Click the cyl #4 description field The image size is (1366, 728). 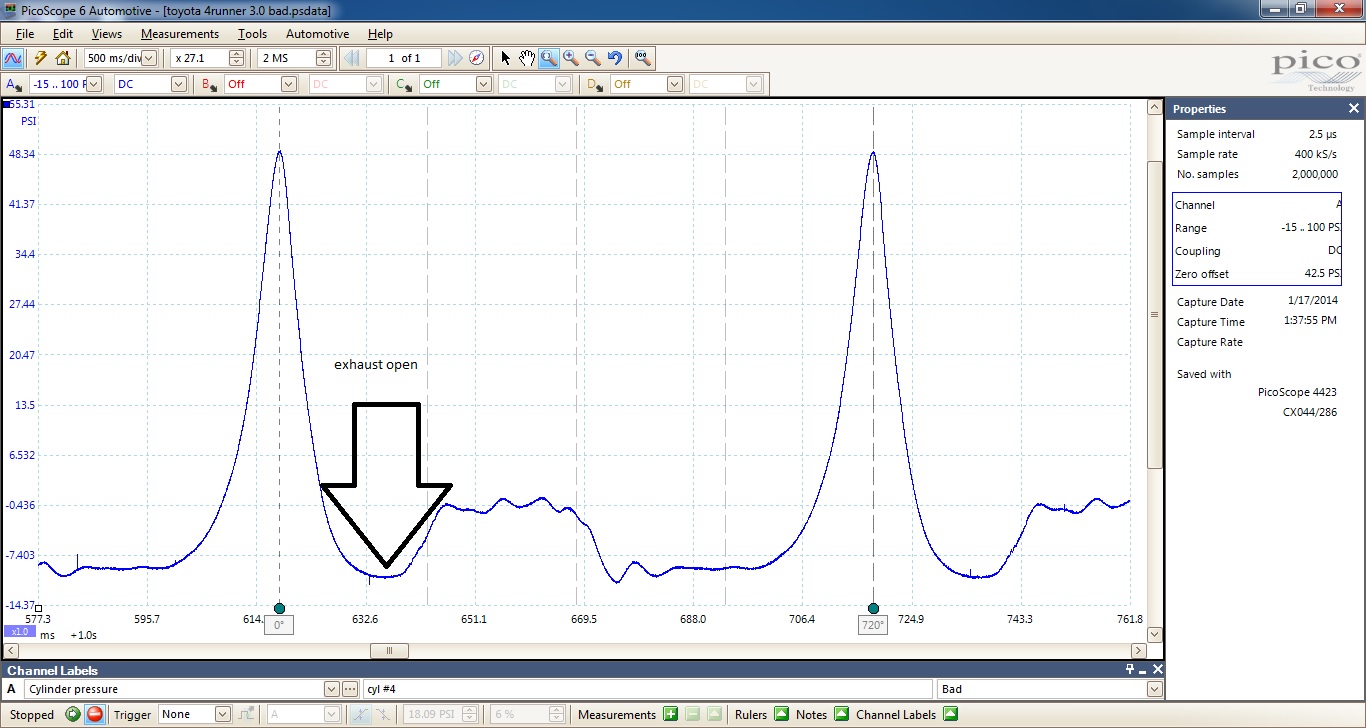pos(647,689)
